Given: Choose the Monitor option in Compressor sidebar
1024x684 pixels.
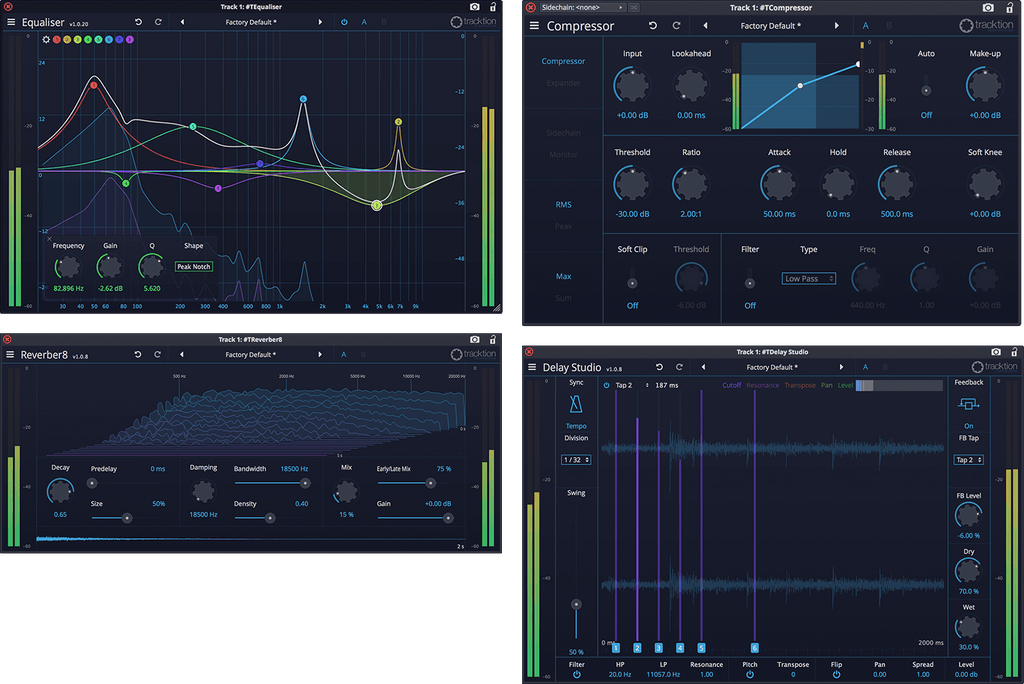Looking at the screenshot, I should click(563, 155).
